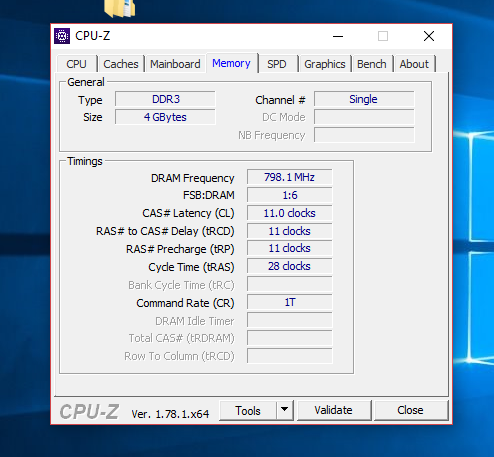Screen dimensions: 494x457
Task: Click the tRP 11 clocks value
Action: click(x=290, y=248)
